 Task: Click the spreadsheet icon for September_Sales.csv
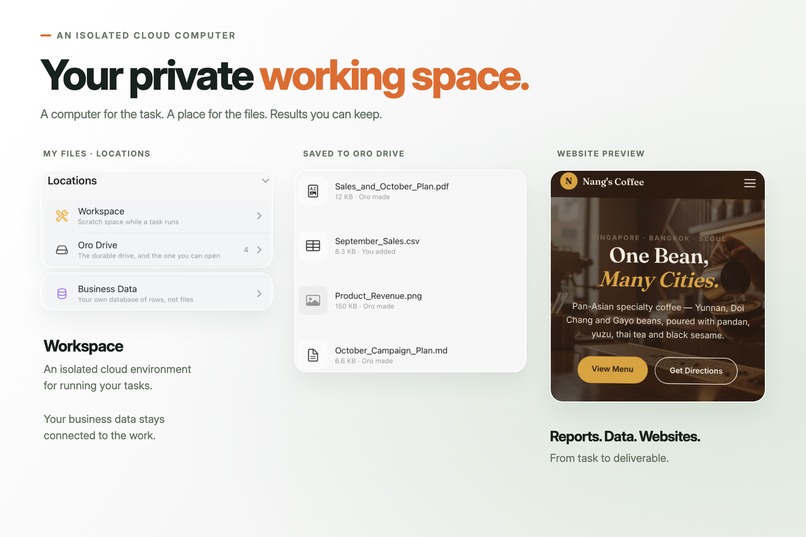[313, 246]
